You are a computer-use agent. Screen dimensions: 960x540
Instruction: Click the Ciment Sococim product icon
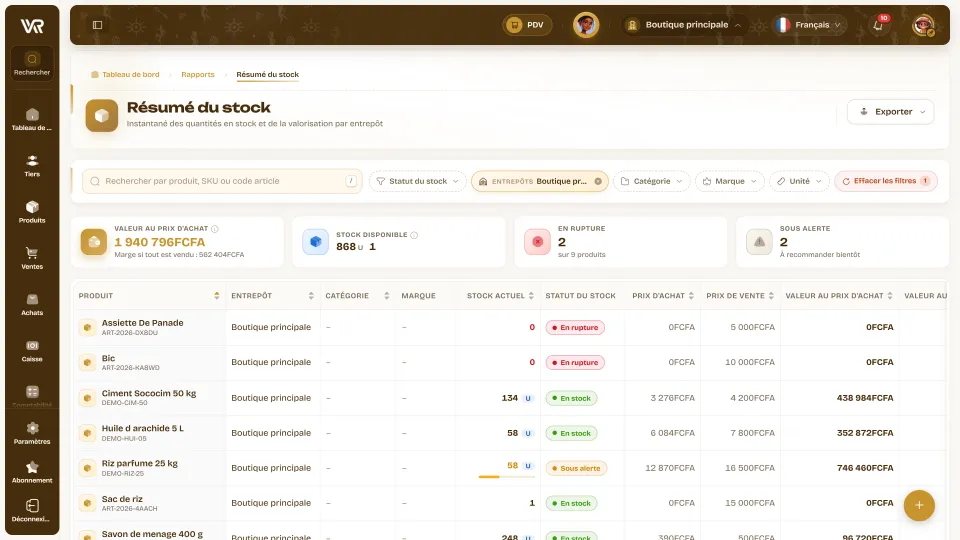click(88, 398)
